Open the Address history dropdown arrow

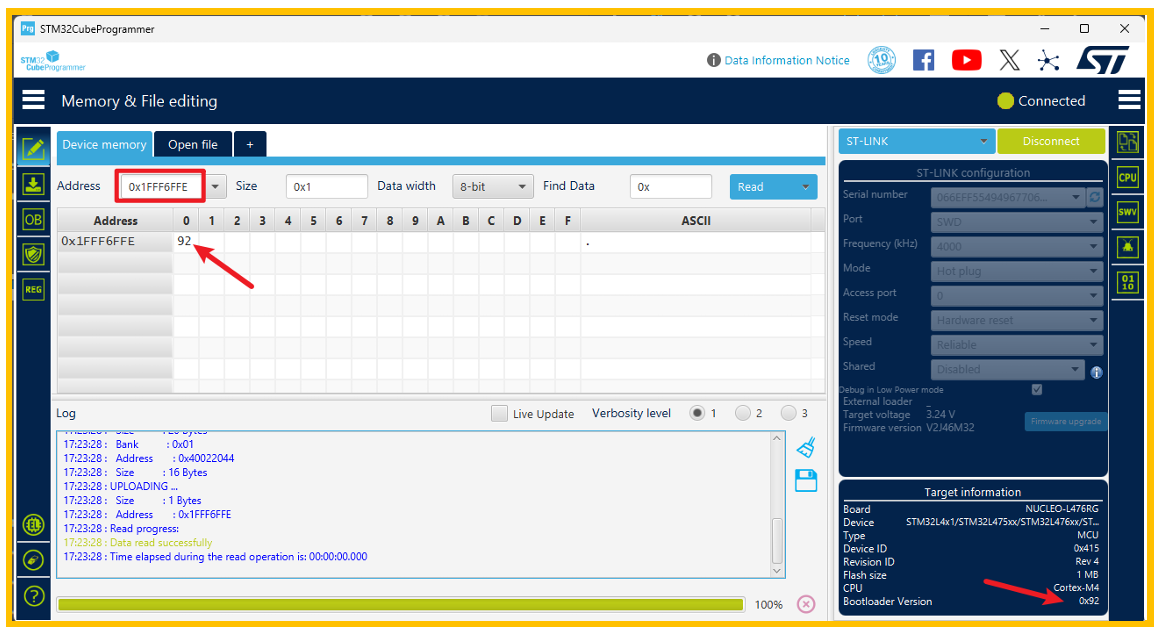pyautogui.click(x=215, y=187)
